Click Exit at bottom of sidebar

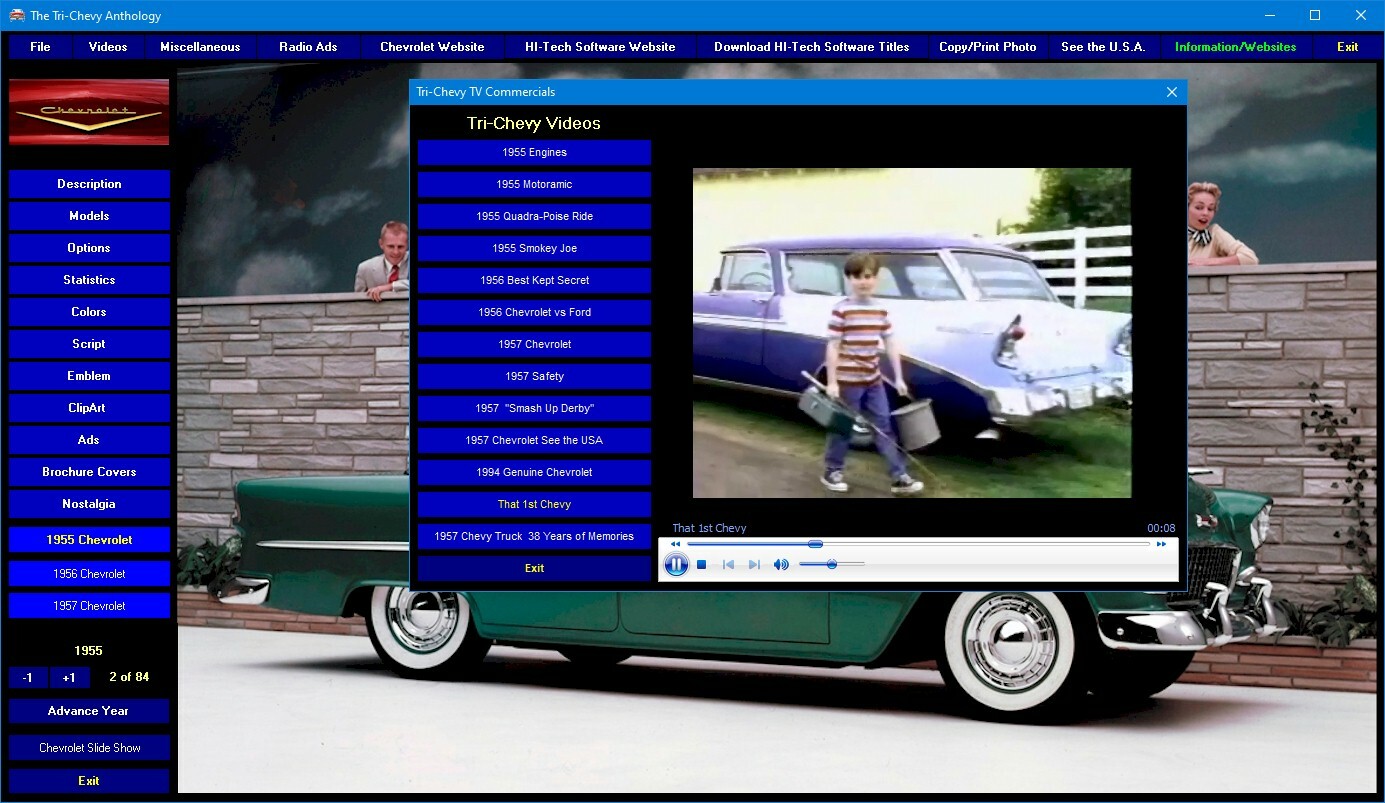pyautogui.click(x=89, y=781)
